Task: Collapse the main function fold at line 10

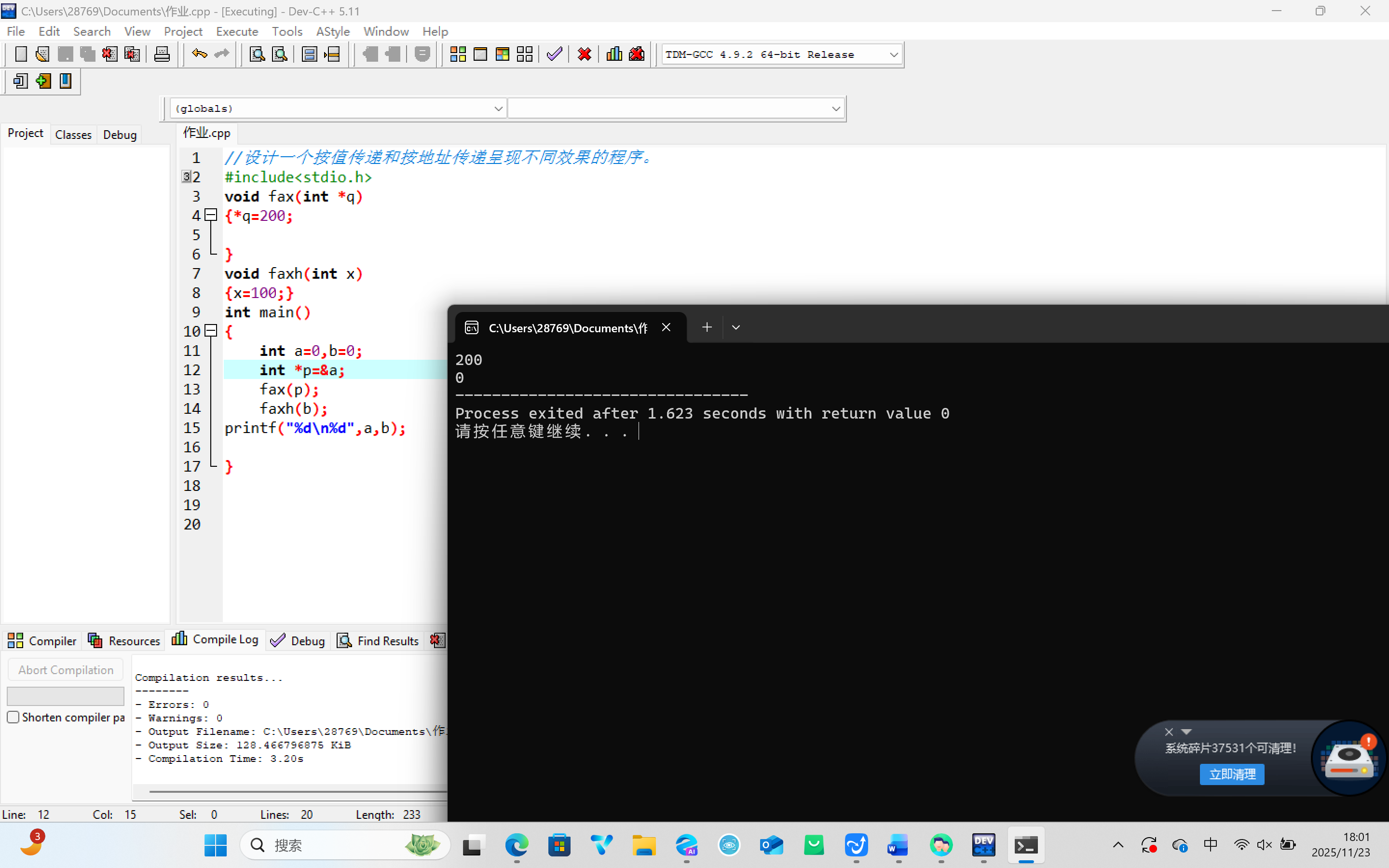Action: click(211, 331)
